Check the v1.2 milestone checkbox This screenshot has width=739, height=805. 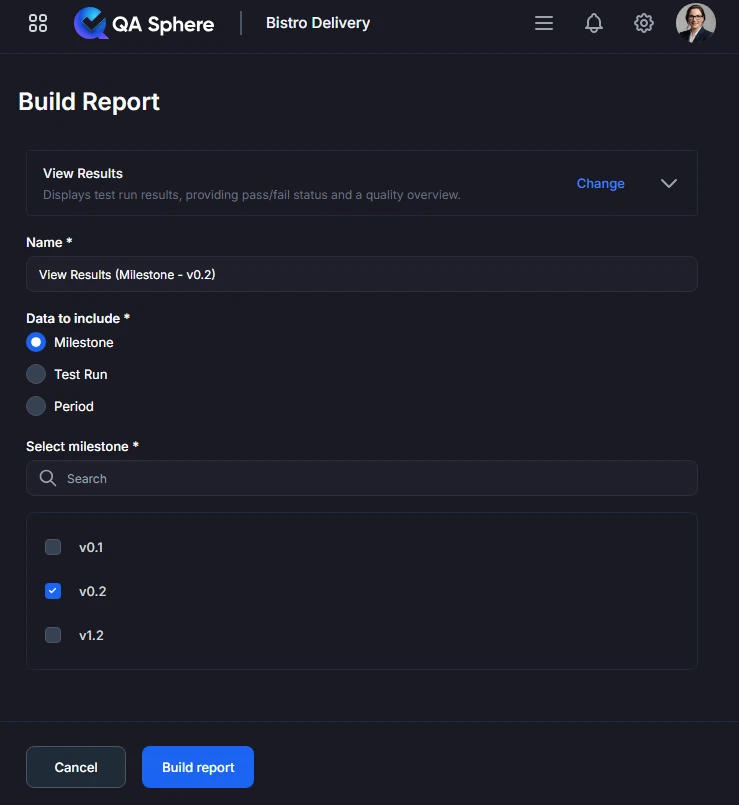coord(52,635)
